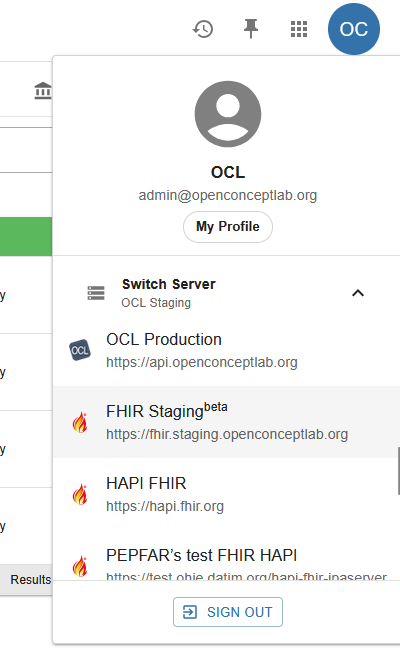Viewport: 400px width, 663px height.
Task: Click the server list scrollbar thumb
Action: coord(398,471)
